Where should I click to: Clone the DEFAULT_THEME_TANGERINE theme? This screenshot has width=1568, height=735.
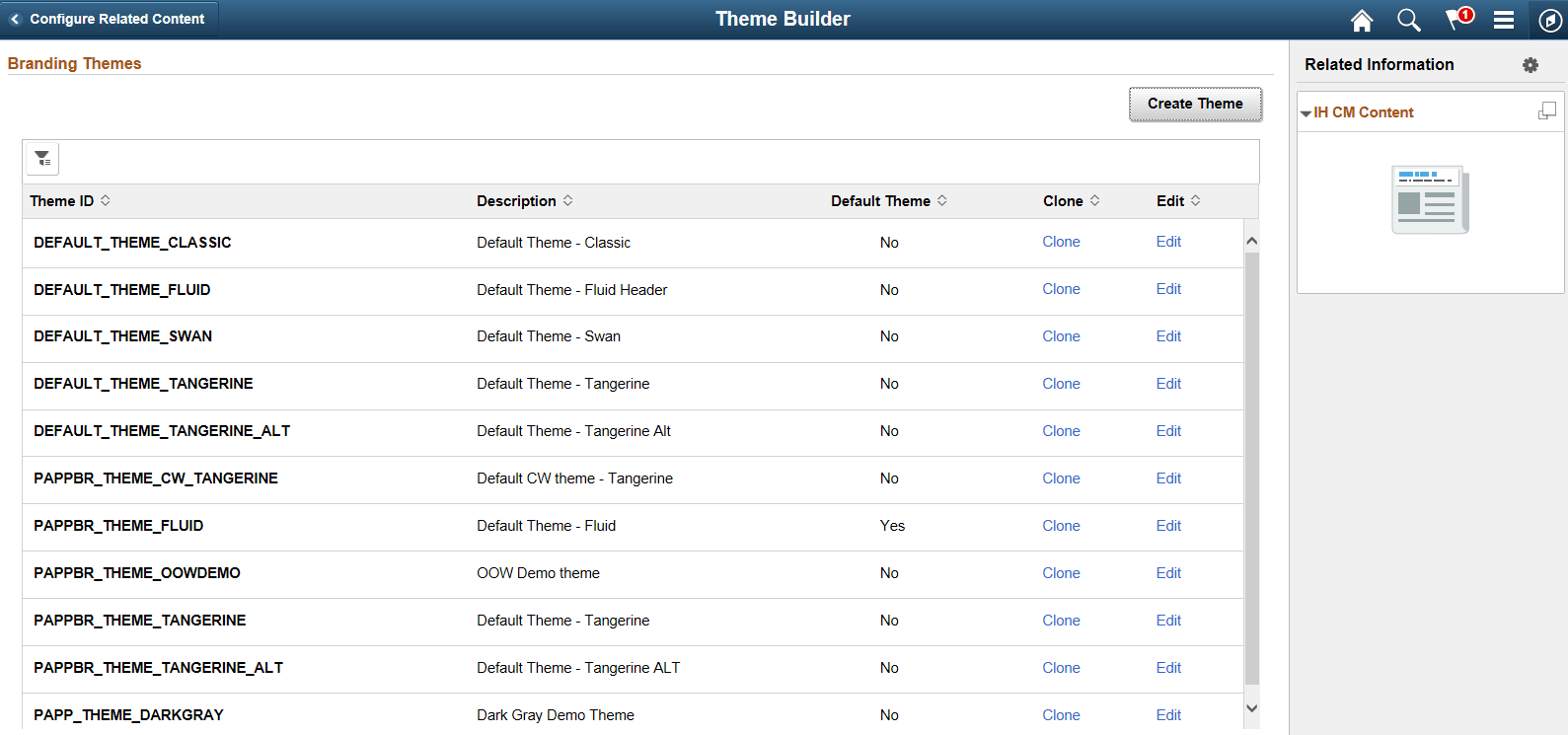pyautogui.click(x=1061, y=384)
